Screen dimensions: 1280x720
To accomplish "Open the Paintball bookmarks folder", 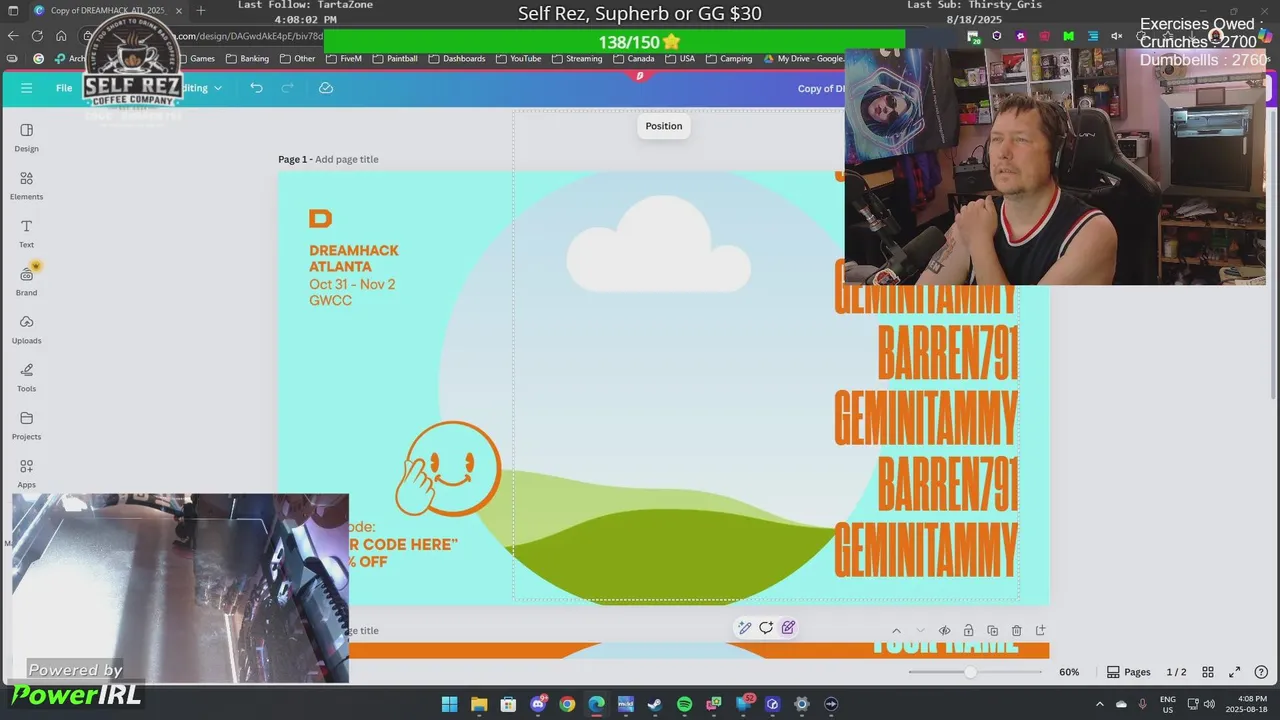I will (x=395, y=59).
